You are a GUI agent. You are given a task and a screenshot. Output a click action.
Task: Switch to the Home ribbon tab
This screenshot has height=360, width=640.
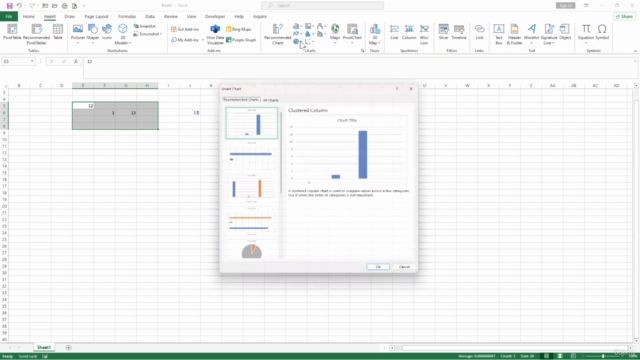pos(29,16)
